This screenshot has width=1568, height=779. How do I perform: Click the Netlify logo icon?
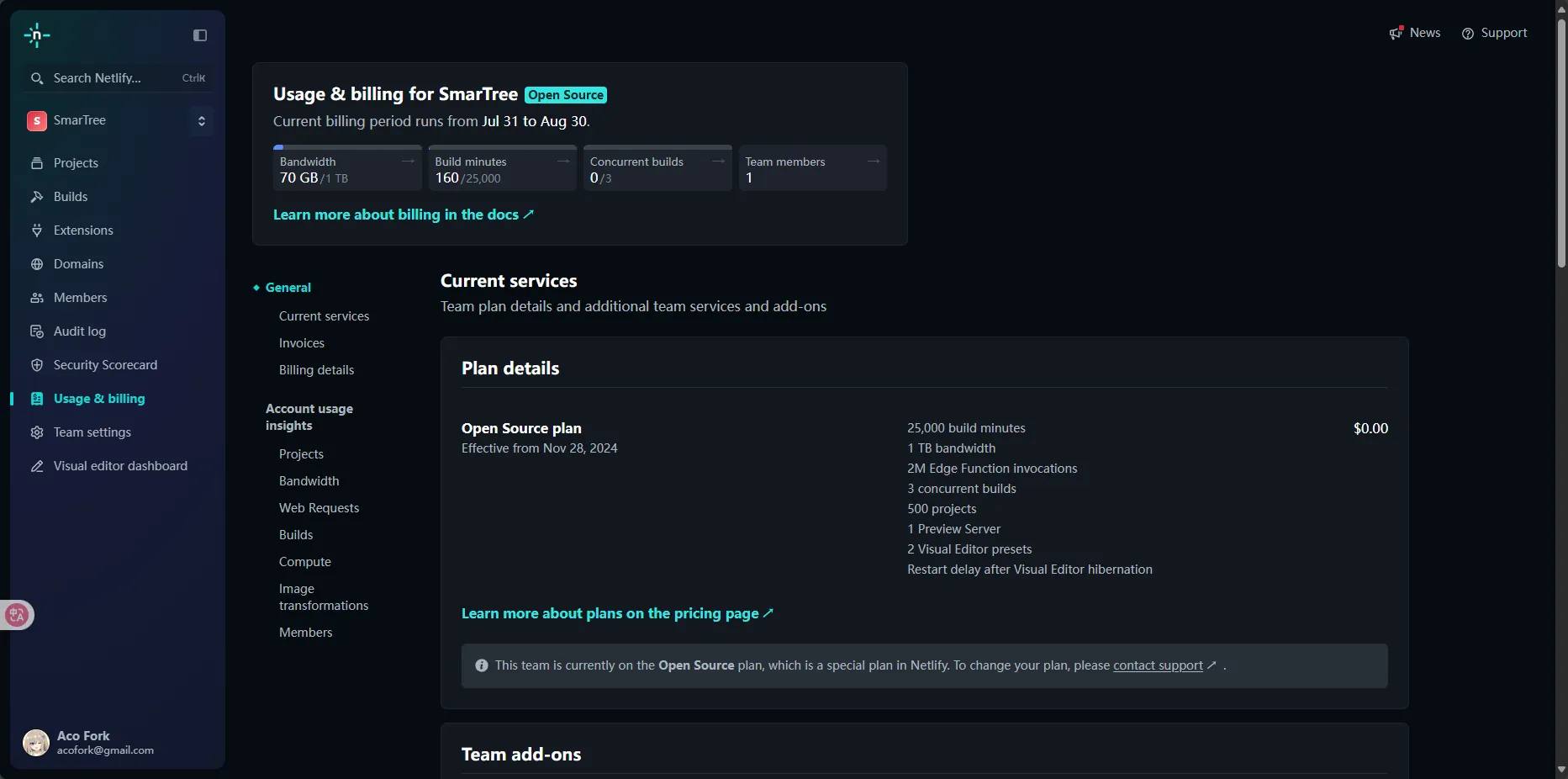(37, 35)
